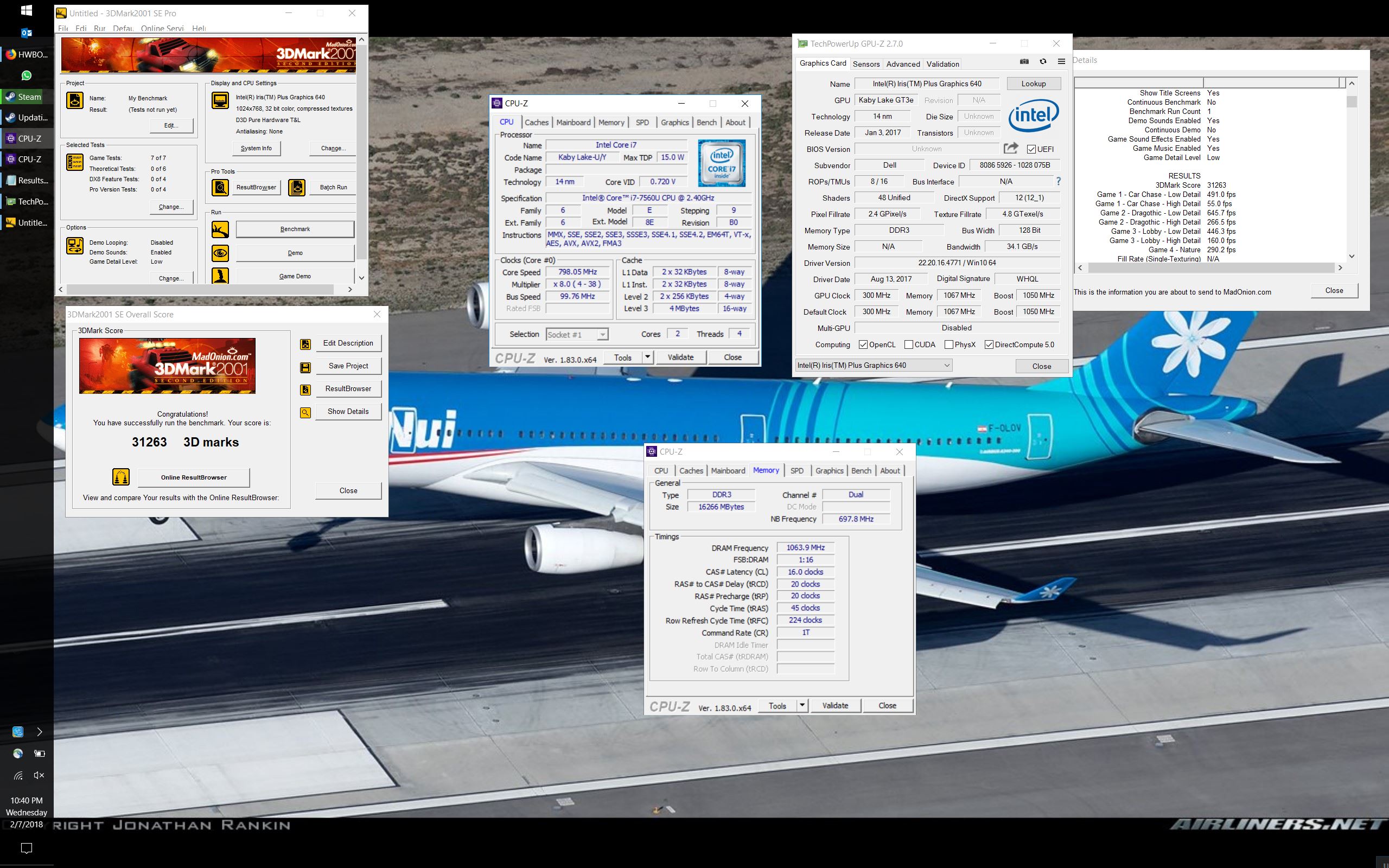
Task: Open Windows Start button
Action: (x=27, y=10)
